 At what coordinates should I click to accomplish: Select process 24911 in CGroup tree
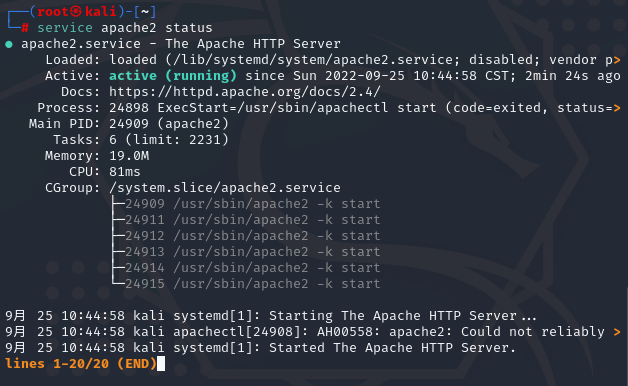pyautogui.click(x=145, y=220)
